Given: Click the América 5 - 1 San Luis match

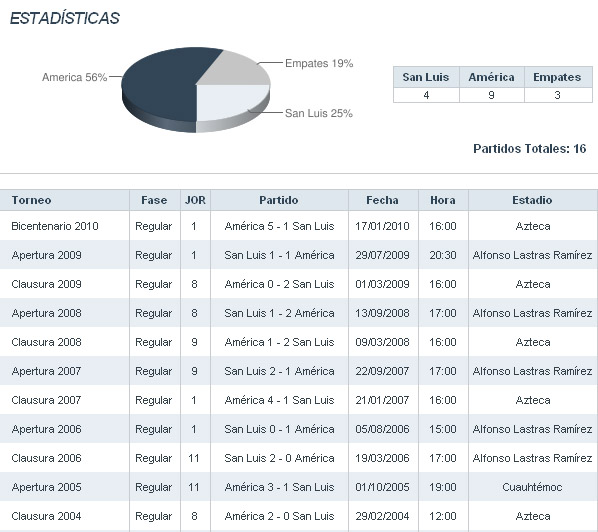Looking at the screenshot, I should point(279,226).
